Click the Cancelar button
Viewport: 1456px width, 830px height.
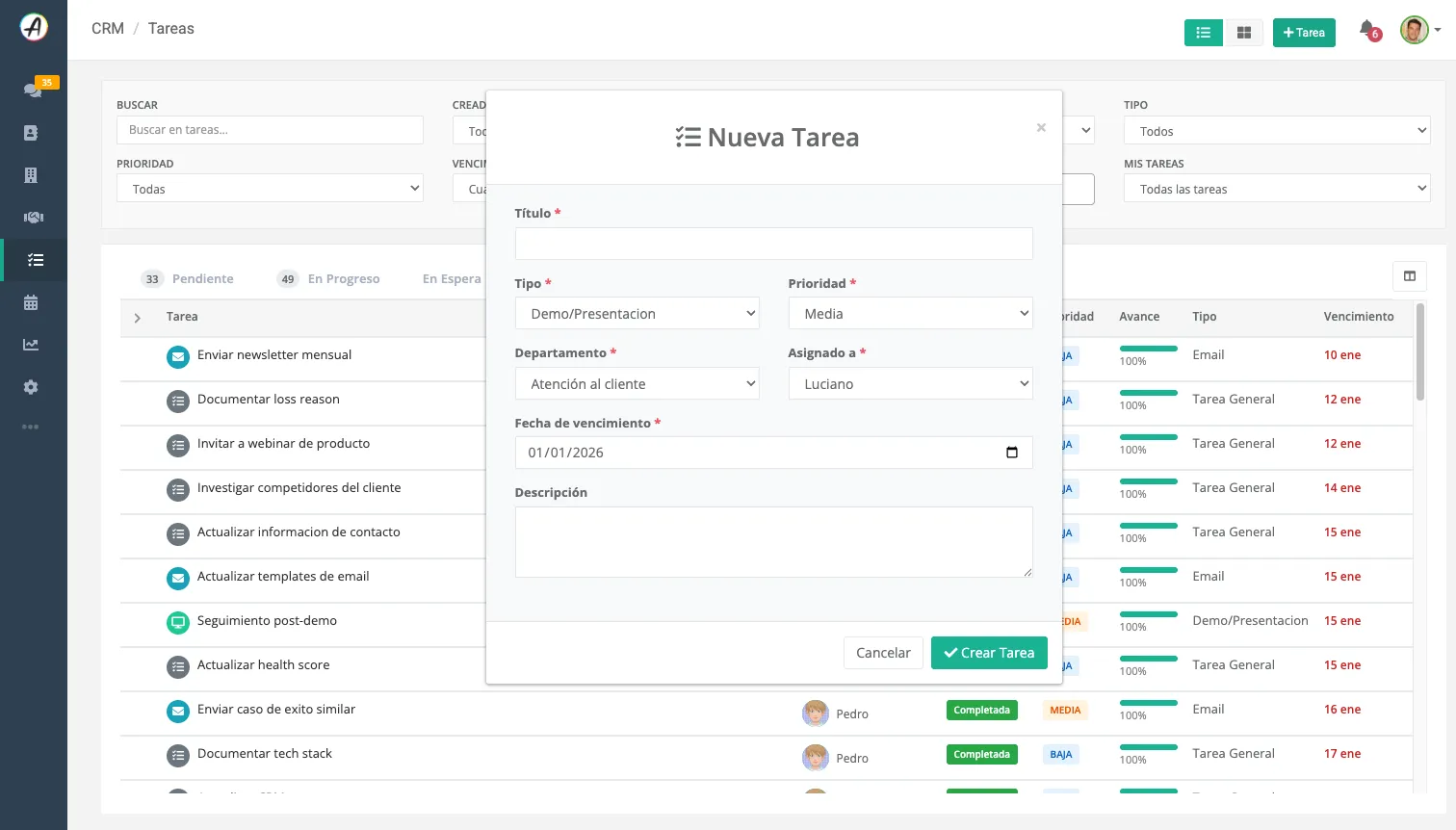coord(883,653)
